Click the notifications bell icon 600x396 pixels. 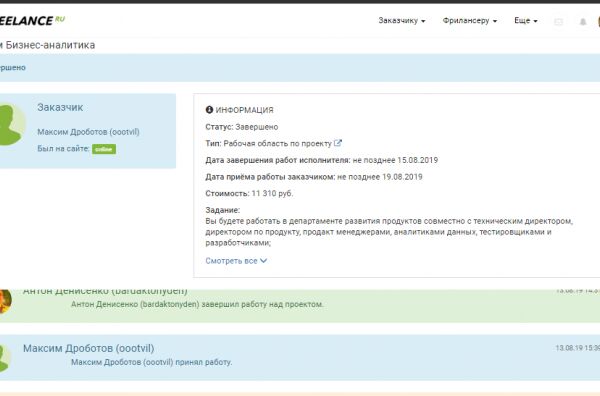click(x=583, y=22)
